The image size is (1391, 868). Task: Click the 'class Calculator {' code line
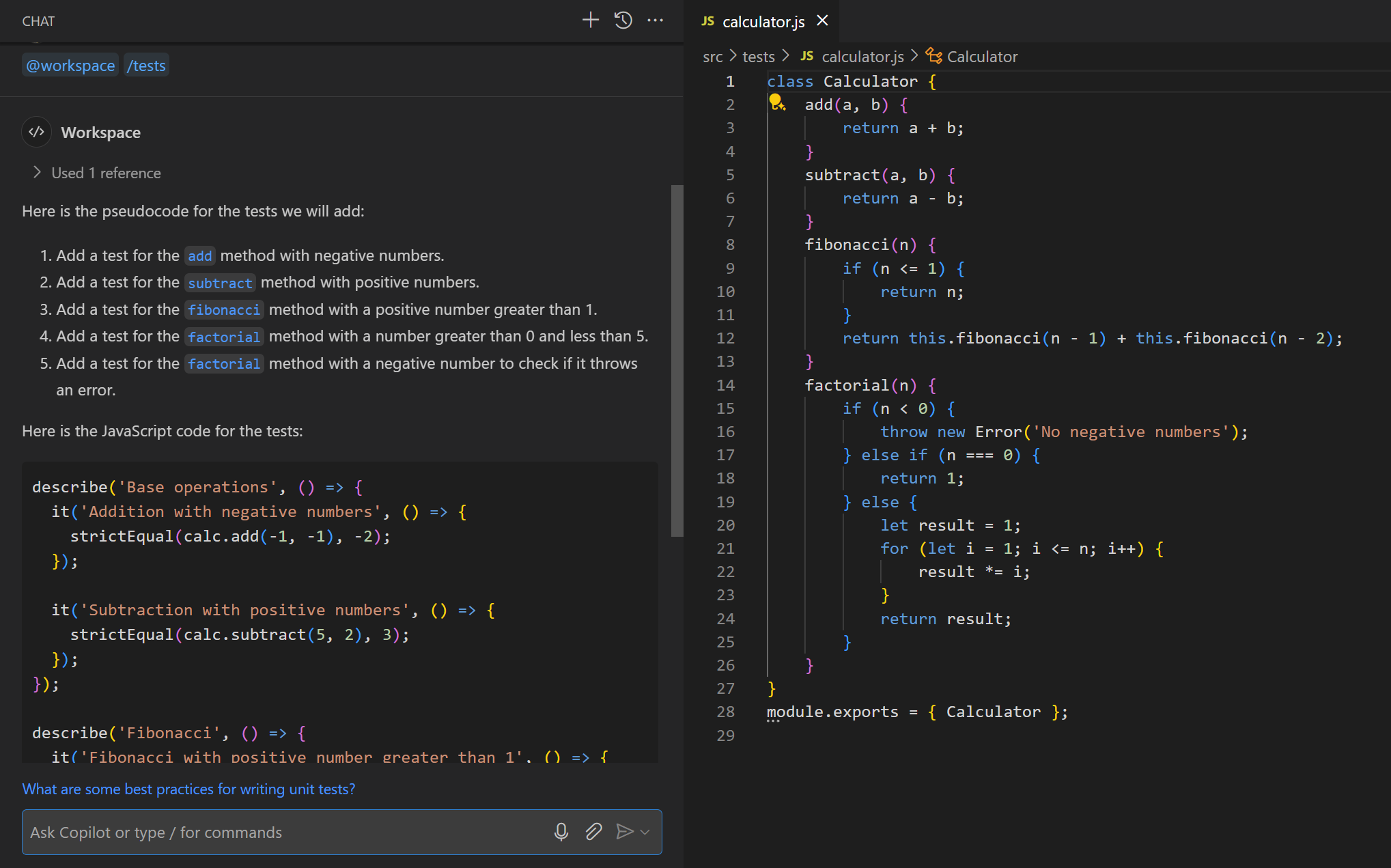pos(852,81)
